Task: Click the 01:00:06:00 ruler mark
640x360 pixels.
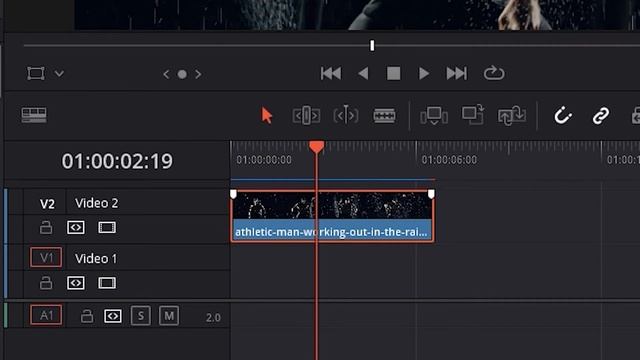Action: pos(449,160)
